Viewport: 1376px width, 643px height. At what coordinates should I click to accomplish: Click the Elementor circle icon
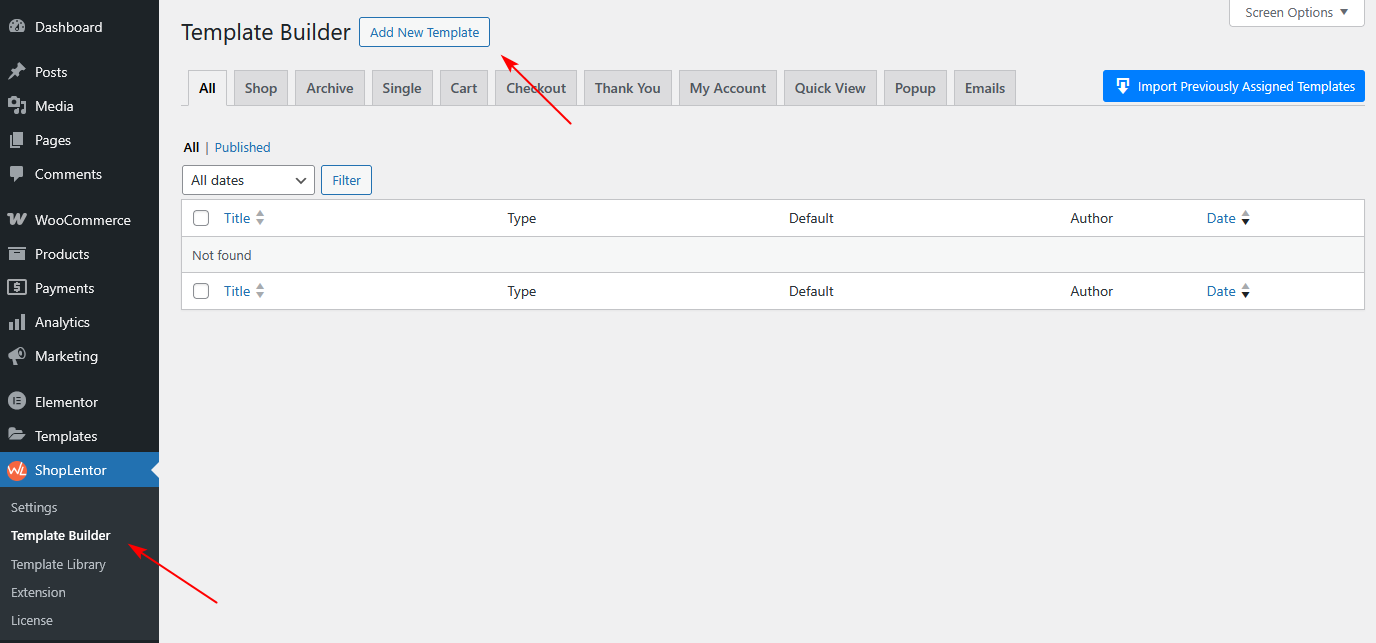pos(17,402)
